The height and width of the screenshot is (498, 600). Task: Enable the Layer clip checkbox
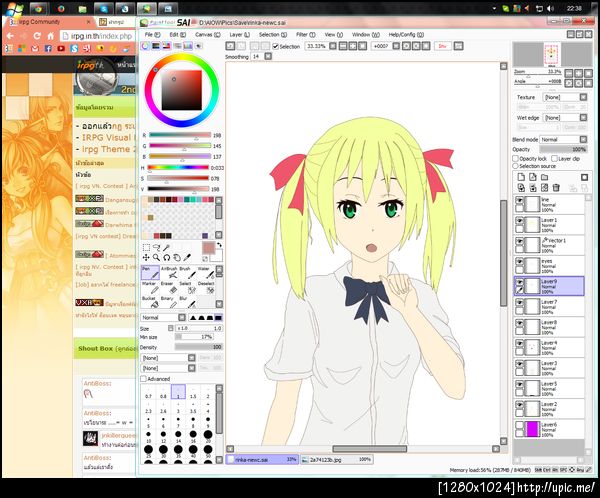(554, 158)
